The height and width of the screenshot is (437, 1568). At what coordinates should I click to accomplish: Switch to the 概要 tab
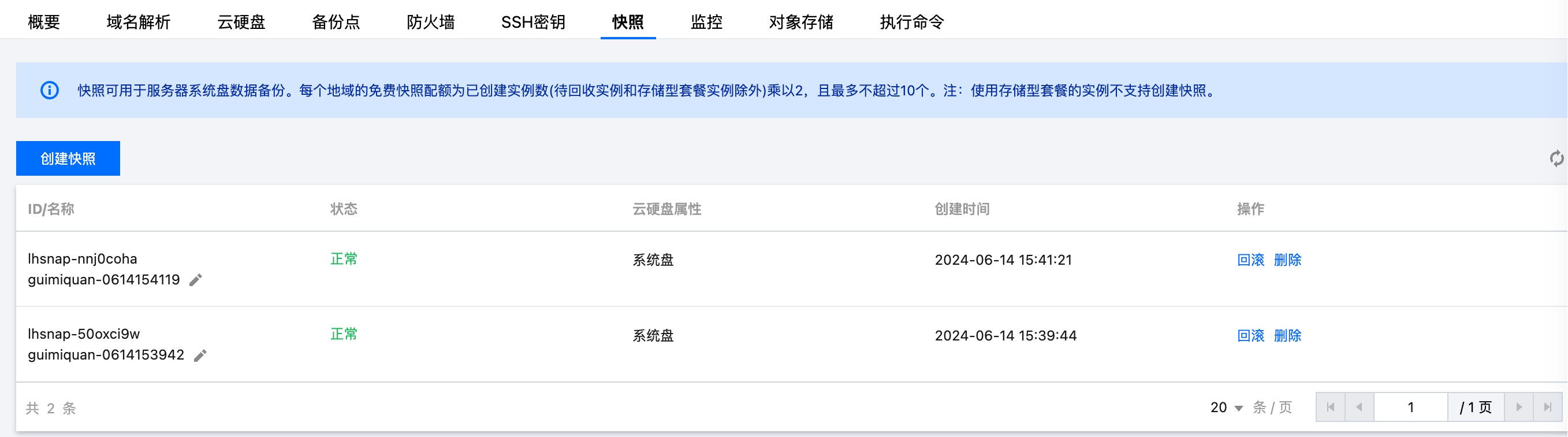(x=44, y=23)
